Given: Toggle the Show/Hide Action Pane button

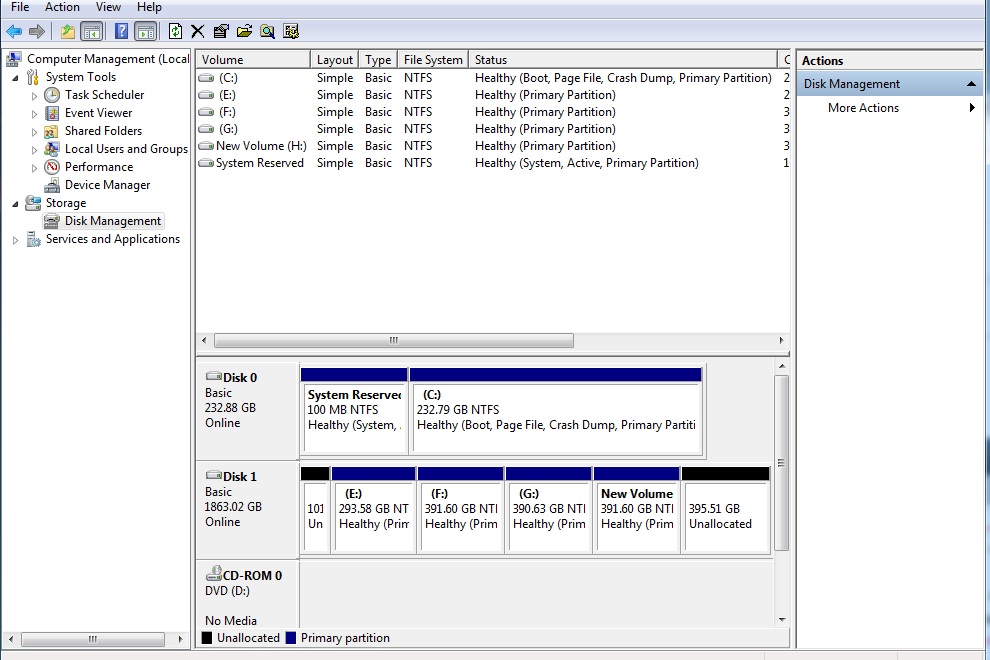Looking at the screenshot, I should pyautogui.click(x=145, y=31).
